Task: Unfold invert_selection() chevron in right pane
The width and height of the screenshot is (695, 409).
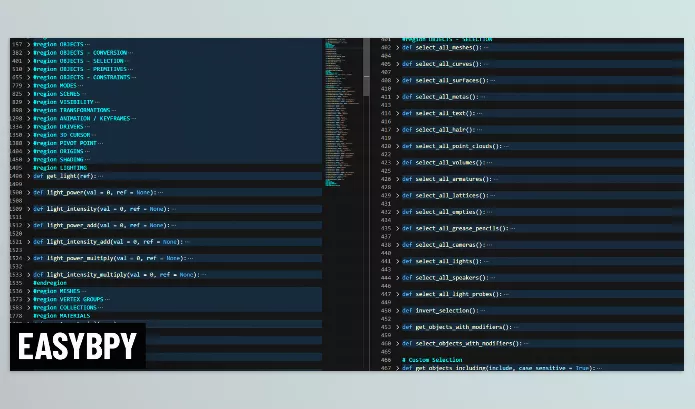Action: 398,311
